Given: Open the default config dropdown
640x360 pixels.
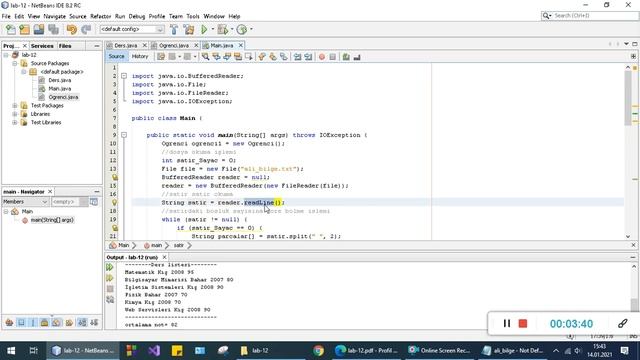Looking at the screenshot, I should coord(132,29).
